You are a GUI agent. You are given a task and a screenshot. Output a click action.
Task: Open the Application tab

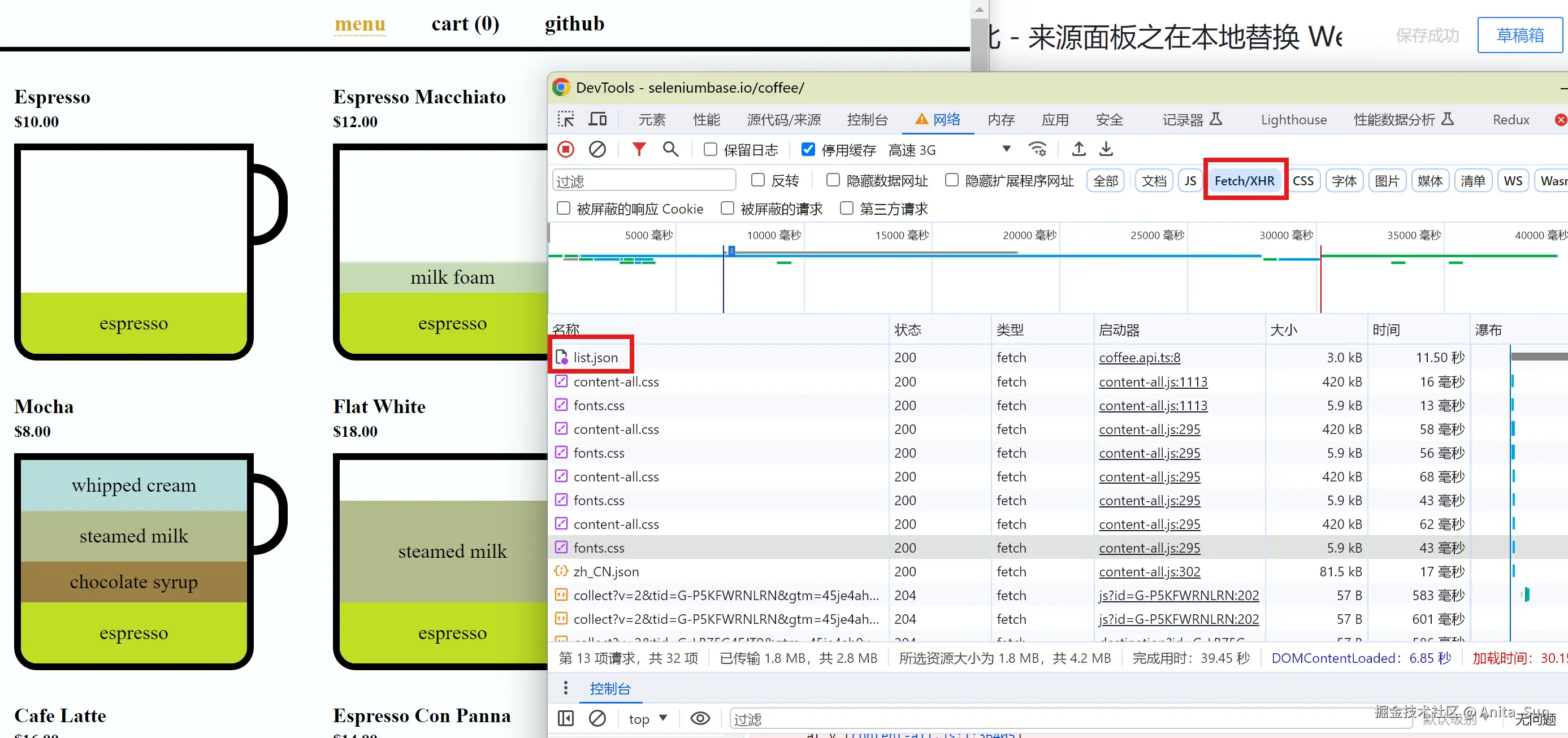[x=1055, y=119]
